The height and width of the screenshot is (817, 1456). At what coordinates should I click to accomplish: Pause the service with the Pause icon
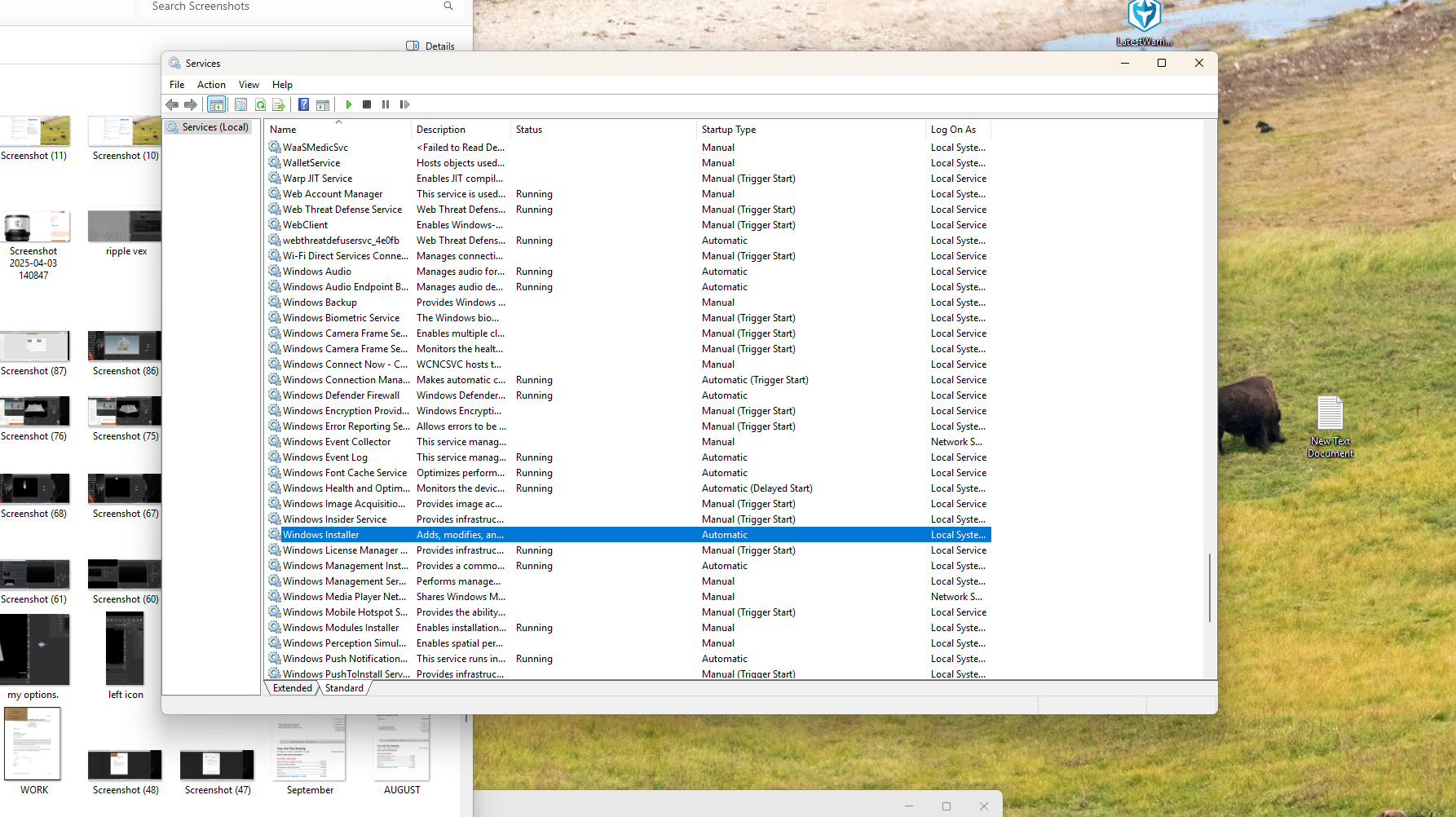386,104
